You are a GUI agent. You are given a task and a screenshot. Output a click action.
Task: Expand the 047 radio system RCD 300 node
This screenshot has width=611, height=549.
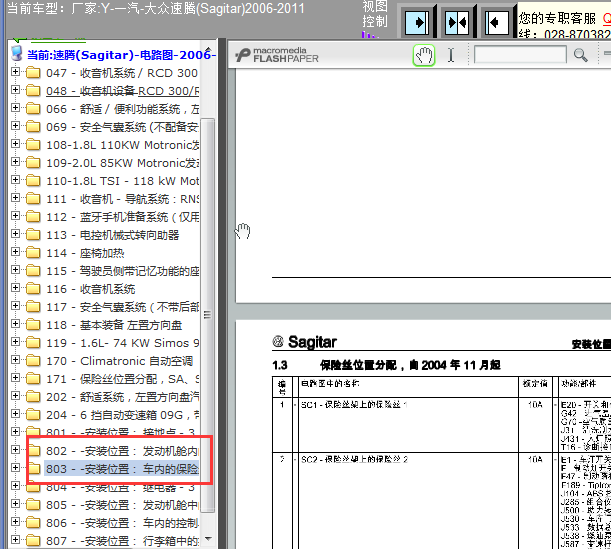[15, 71]
